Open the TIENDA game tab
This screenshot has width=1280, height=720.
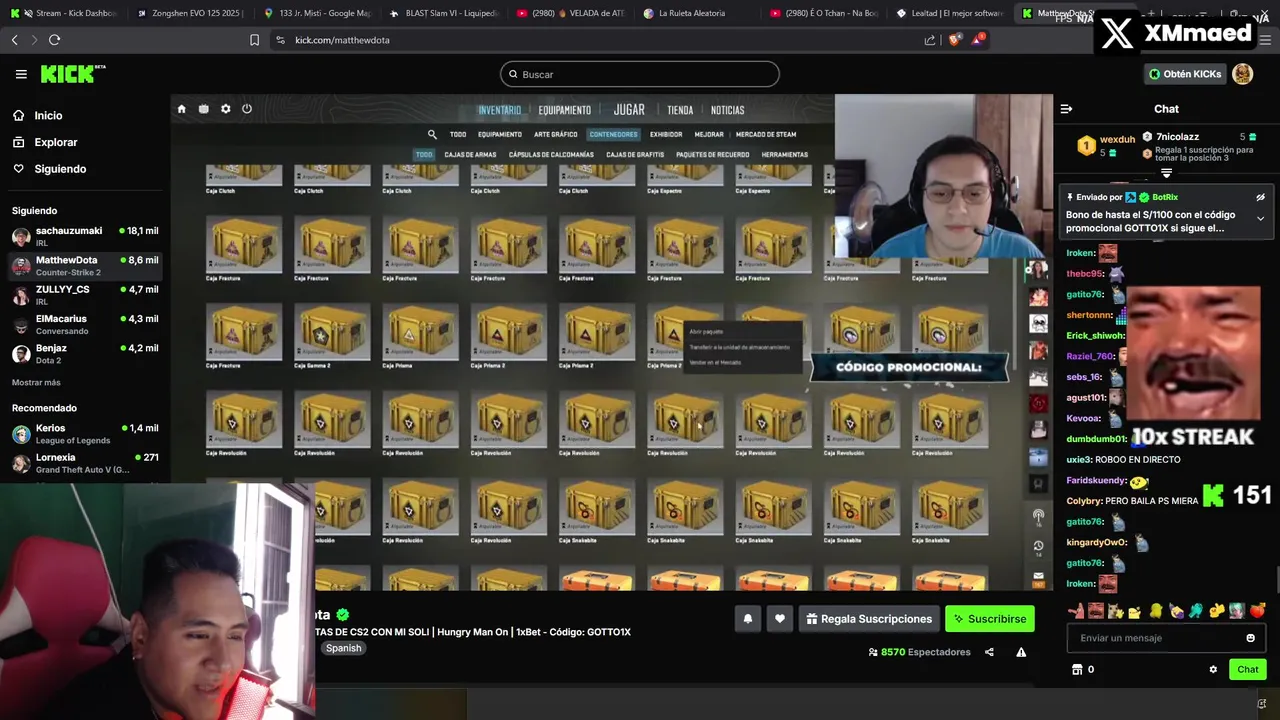[x=680, y=110]
